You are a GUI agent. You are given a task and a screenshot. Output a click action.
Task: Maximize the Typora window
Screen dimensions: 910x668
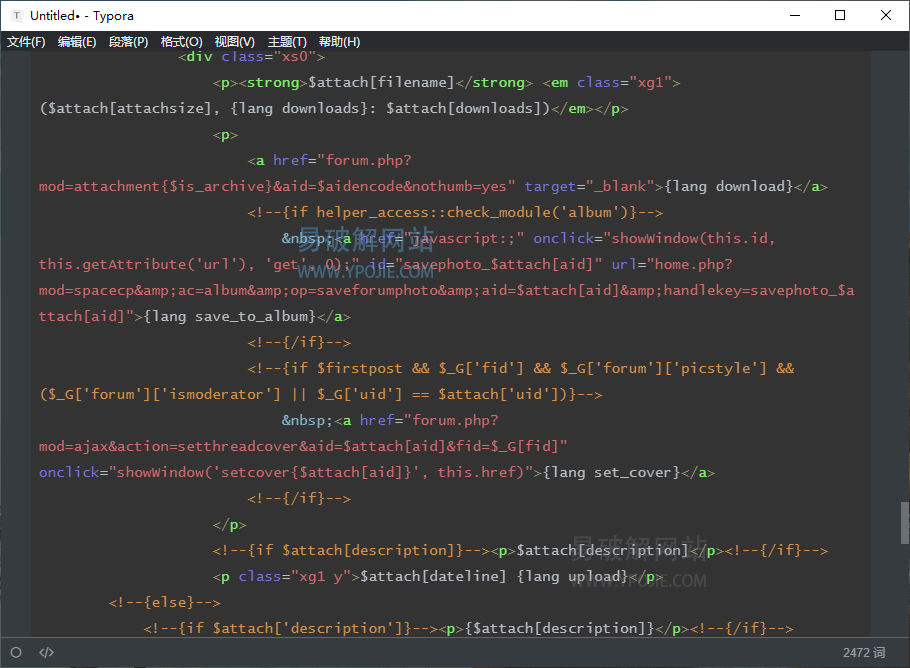(840, 15)
